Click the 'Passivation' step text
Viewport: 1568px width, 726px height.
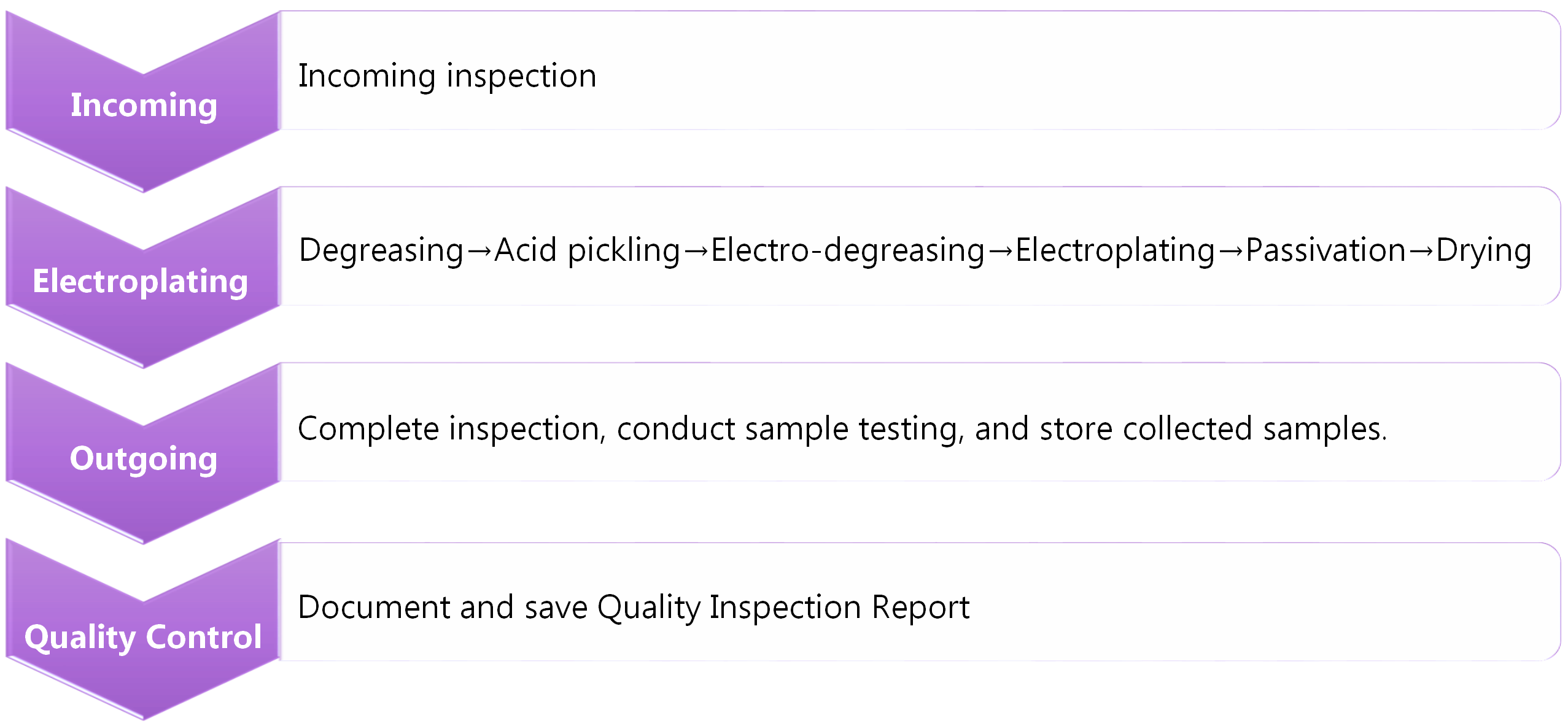1325,251
